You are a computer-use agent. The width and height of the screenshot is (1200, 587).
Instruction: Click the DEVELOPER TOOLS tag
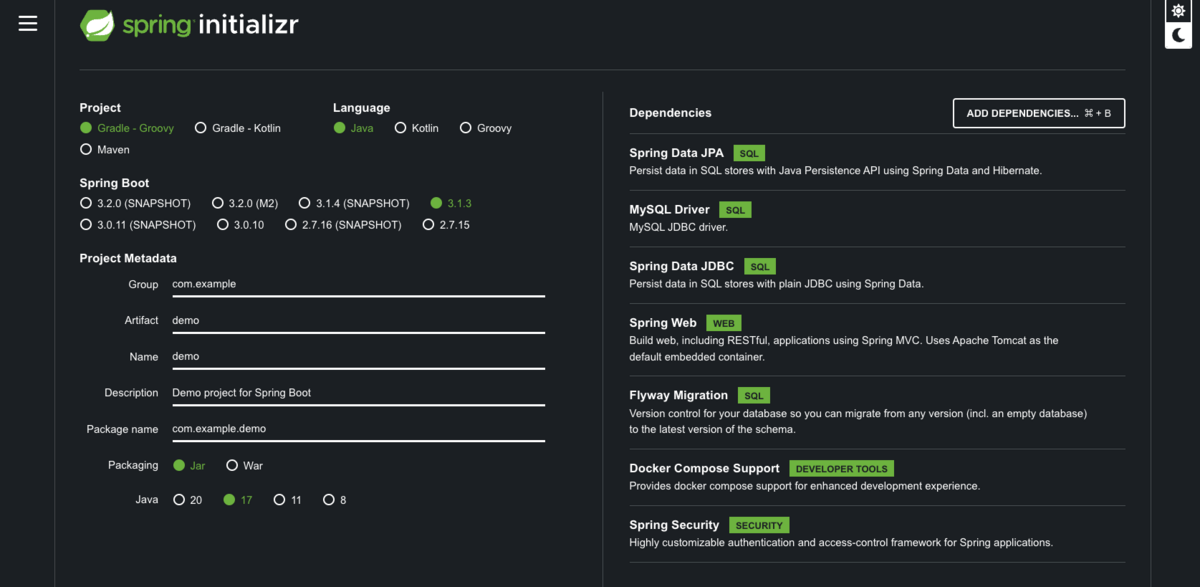[x=841, y=468]
